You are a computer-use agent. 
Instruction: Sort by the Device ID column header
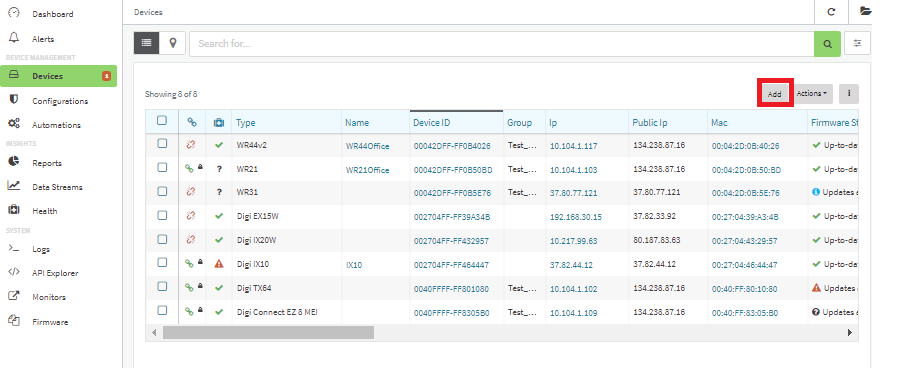tap(432, 122)
